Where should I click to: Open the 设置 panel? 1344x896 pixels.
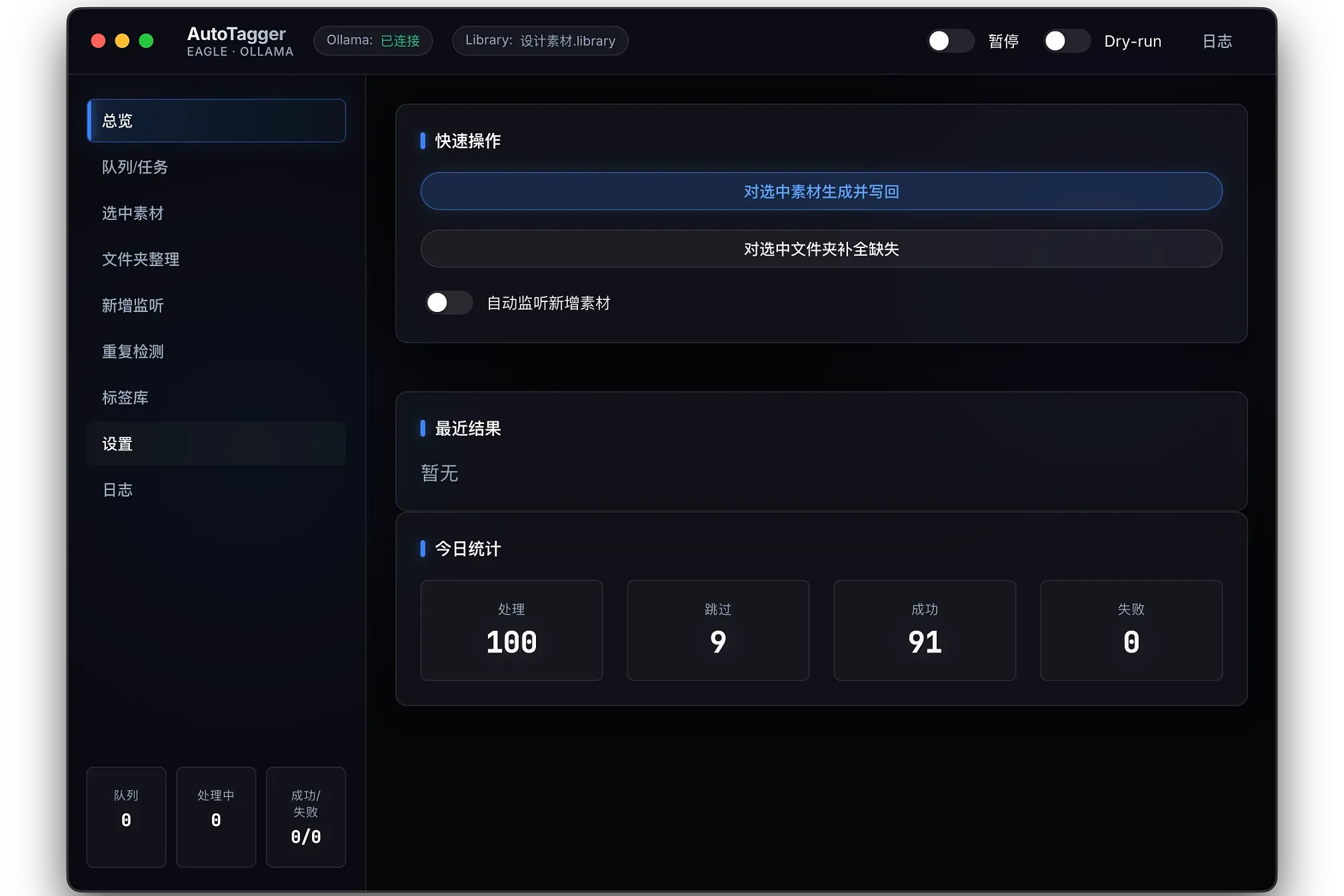[216, 443]
